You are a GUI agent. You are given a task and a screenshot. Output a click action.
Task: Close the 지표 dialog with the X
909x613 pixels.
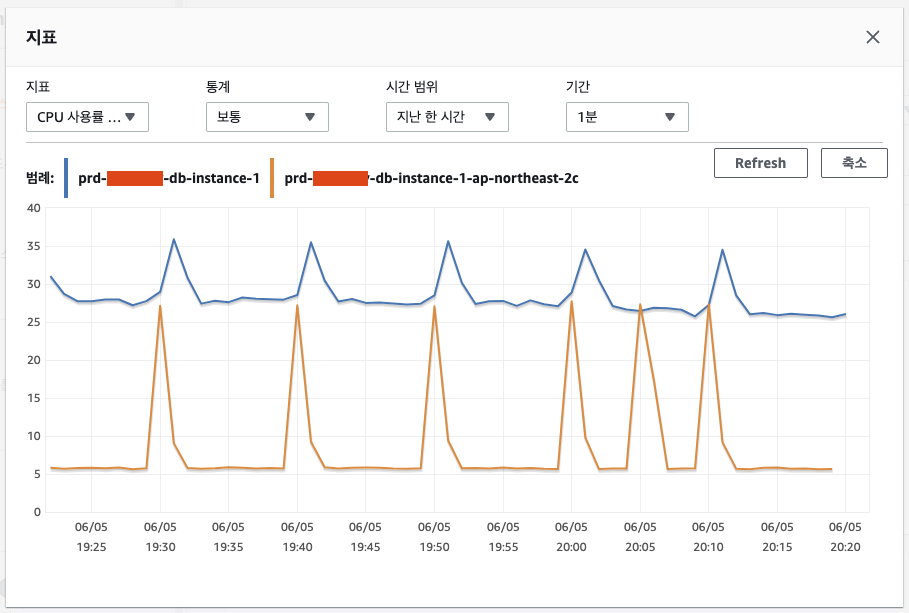tap(872, 37)
